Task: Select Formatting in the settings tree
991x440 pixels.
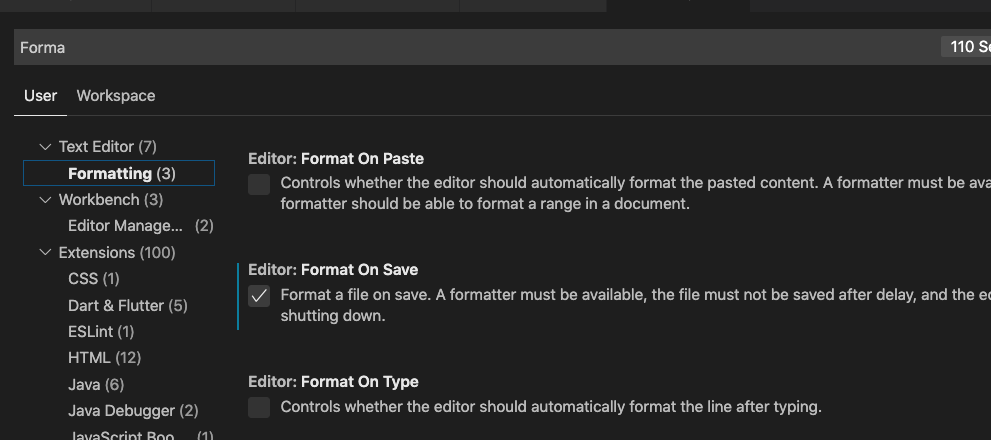Action: [121, 174]
